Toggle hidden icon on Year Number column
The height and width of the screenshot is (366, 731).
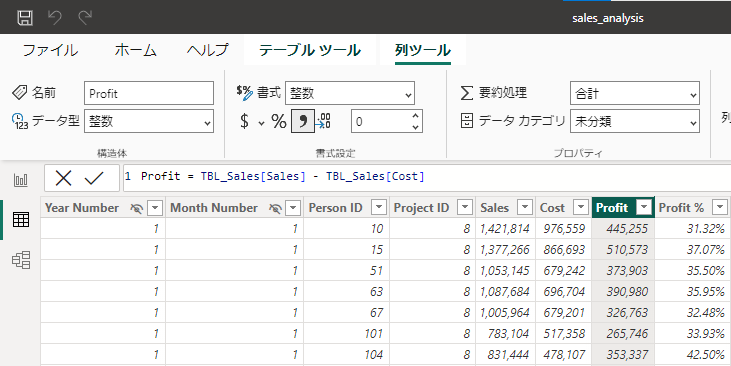point(136,208)
